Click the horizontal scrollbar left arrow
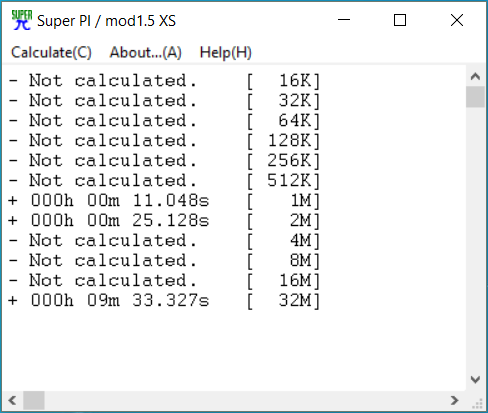488x413 pixels. [13, 400]
